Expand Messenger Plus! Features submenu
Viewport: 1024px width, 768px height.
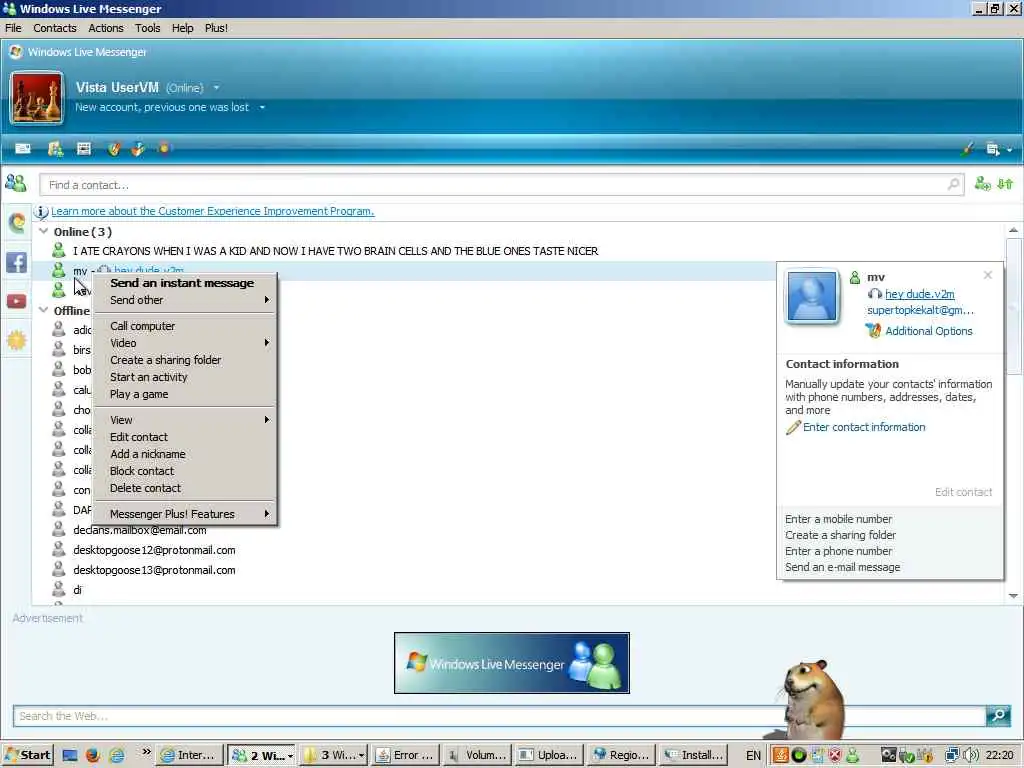tap(185, 514)
